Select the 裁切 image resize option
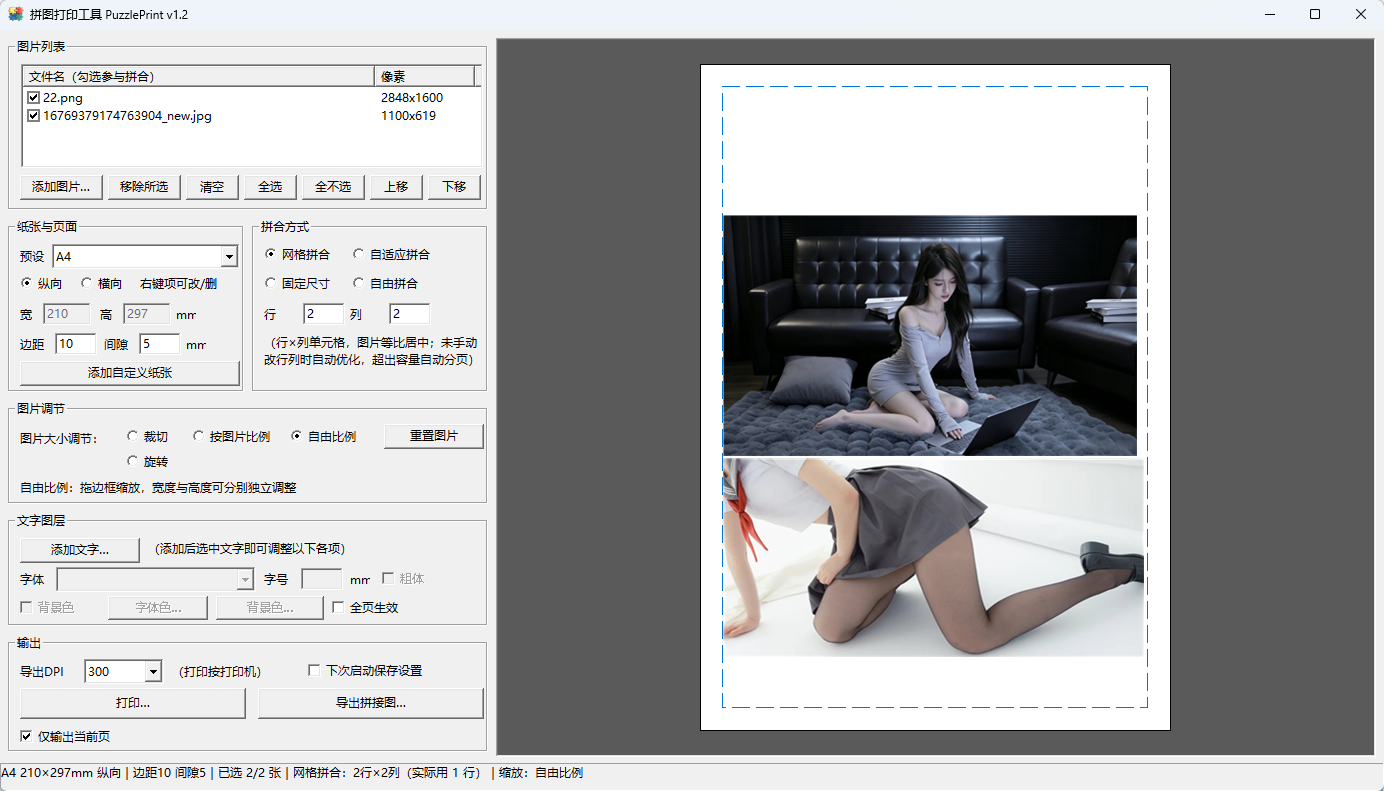 pyautogui.click(x=132, y=436)
